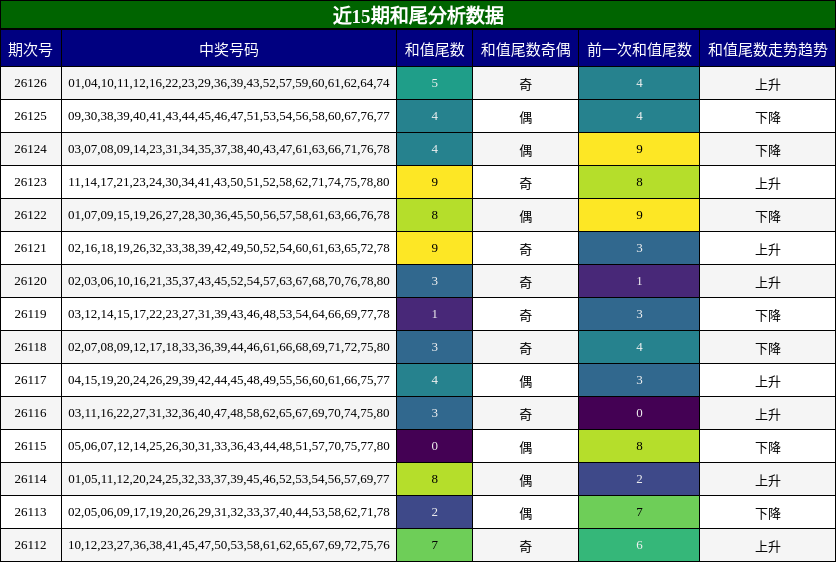The image size is (836, 562).
Task: Click the 和值尾数 column header
Action: tap(435, 50)
